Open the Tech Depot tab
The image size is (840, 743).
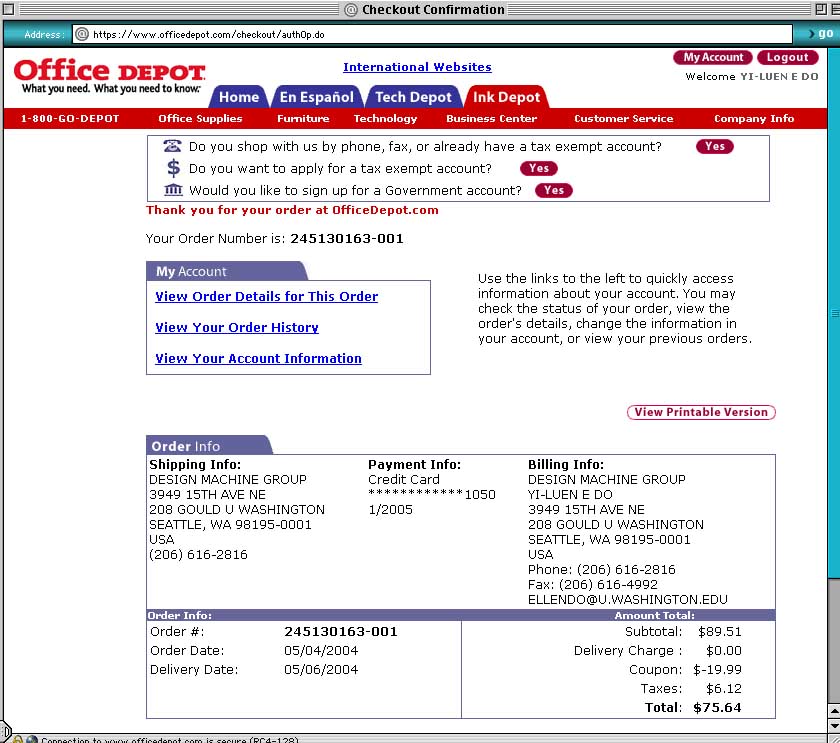point(413,97)
